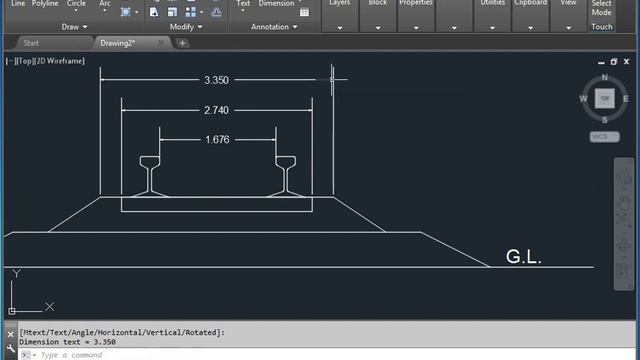Screen dimensions: 640x360
Task: Open the Clipboard panel dropdown
Action: [530, 28]
